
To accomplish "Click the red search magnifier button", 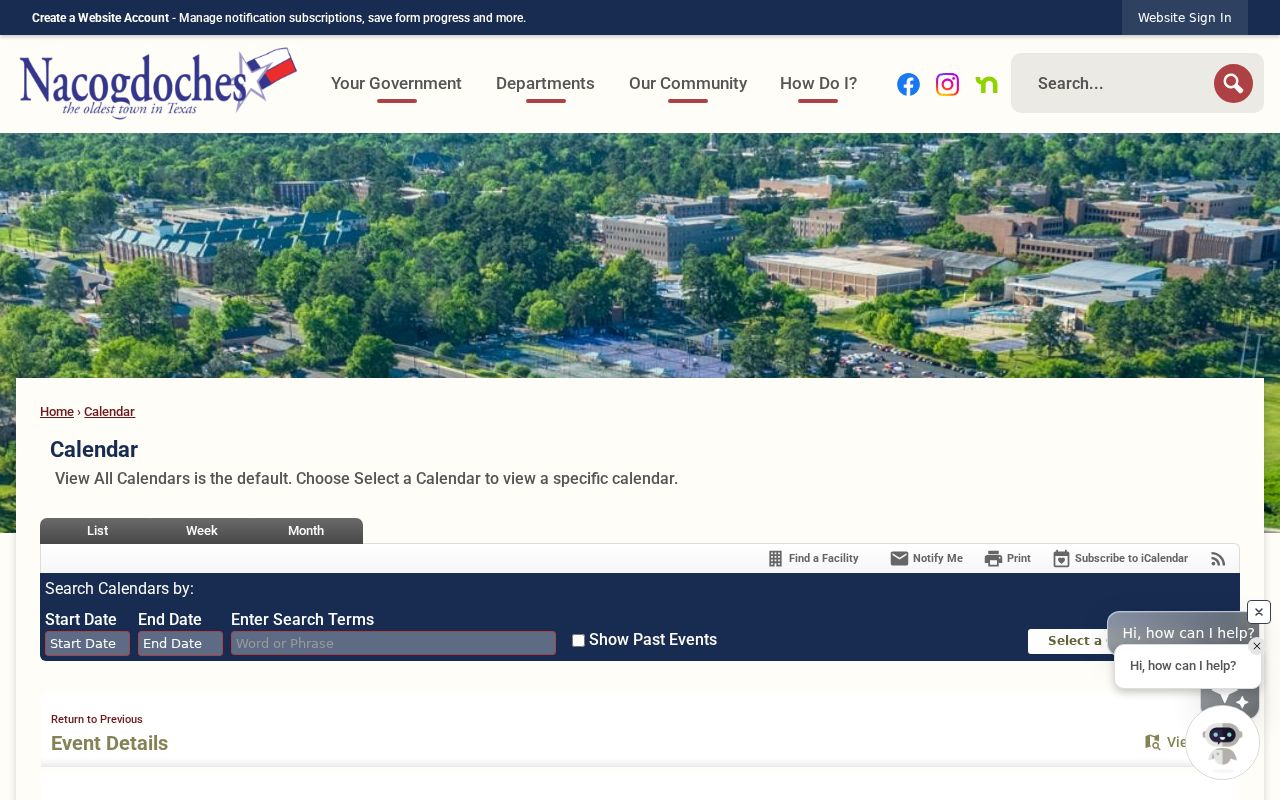I will click(1233, 83).
